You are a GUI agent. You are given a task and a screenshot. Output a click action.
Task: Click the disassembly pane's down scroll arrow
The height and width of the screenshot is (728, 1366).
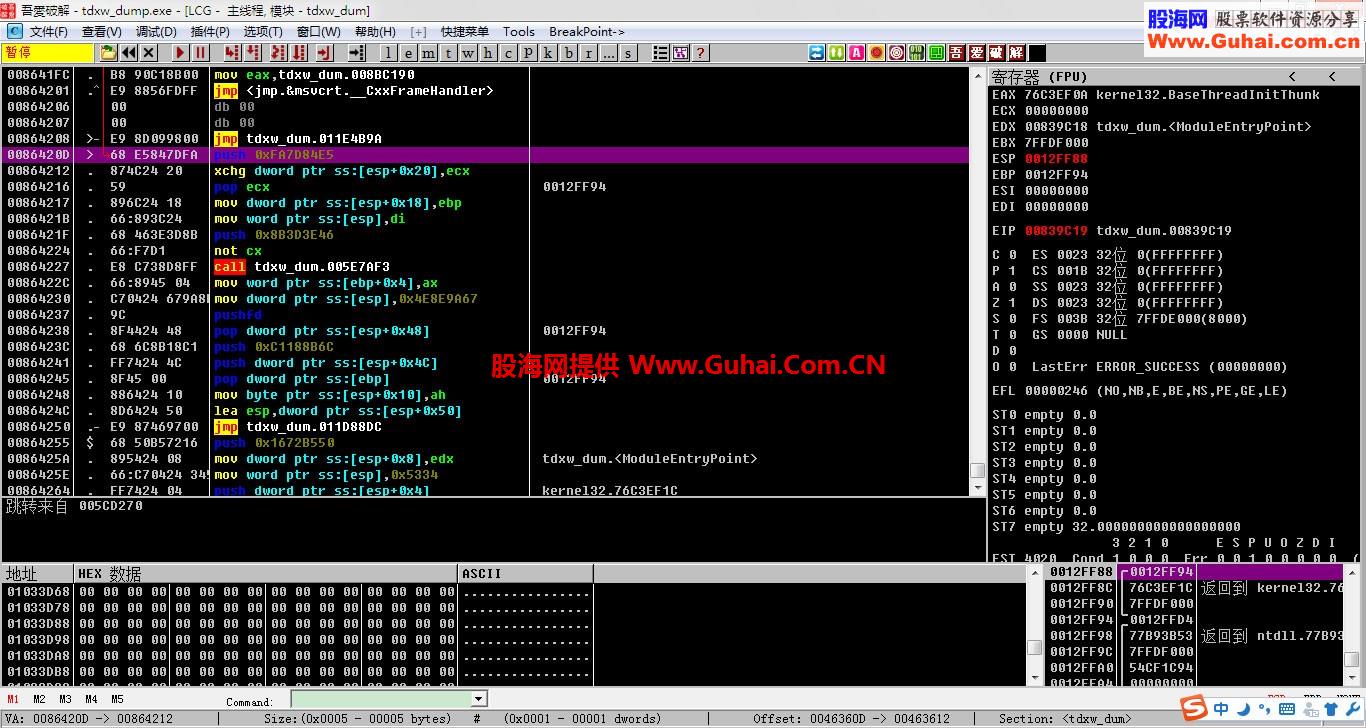977,487
